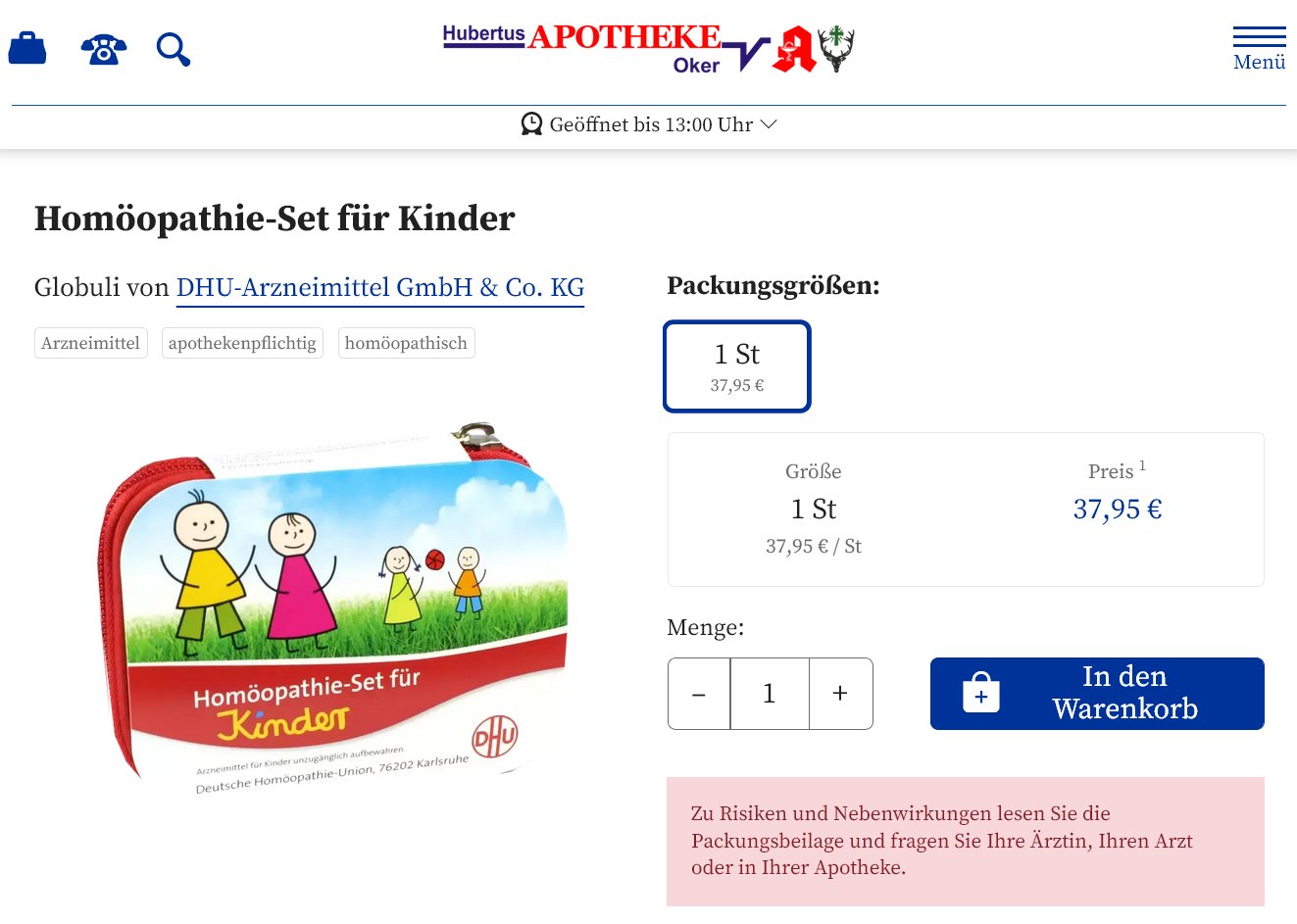Click the homöopathisch tag

406,343
